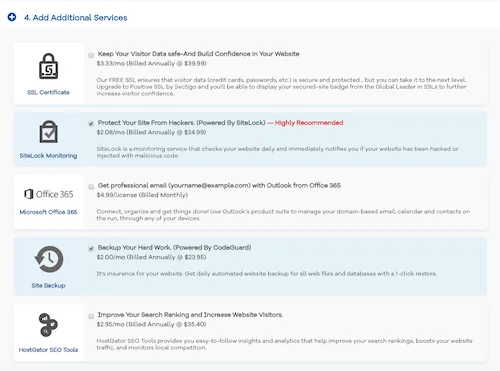Click 'Improve Your Search Ranking' title
This screenshot has height=371, width=500.
click(x=190, y=315)
